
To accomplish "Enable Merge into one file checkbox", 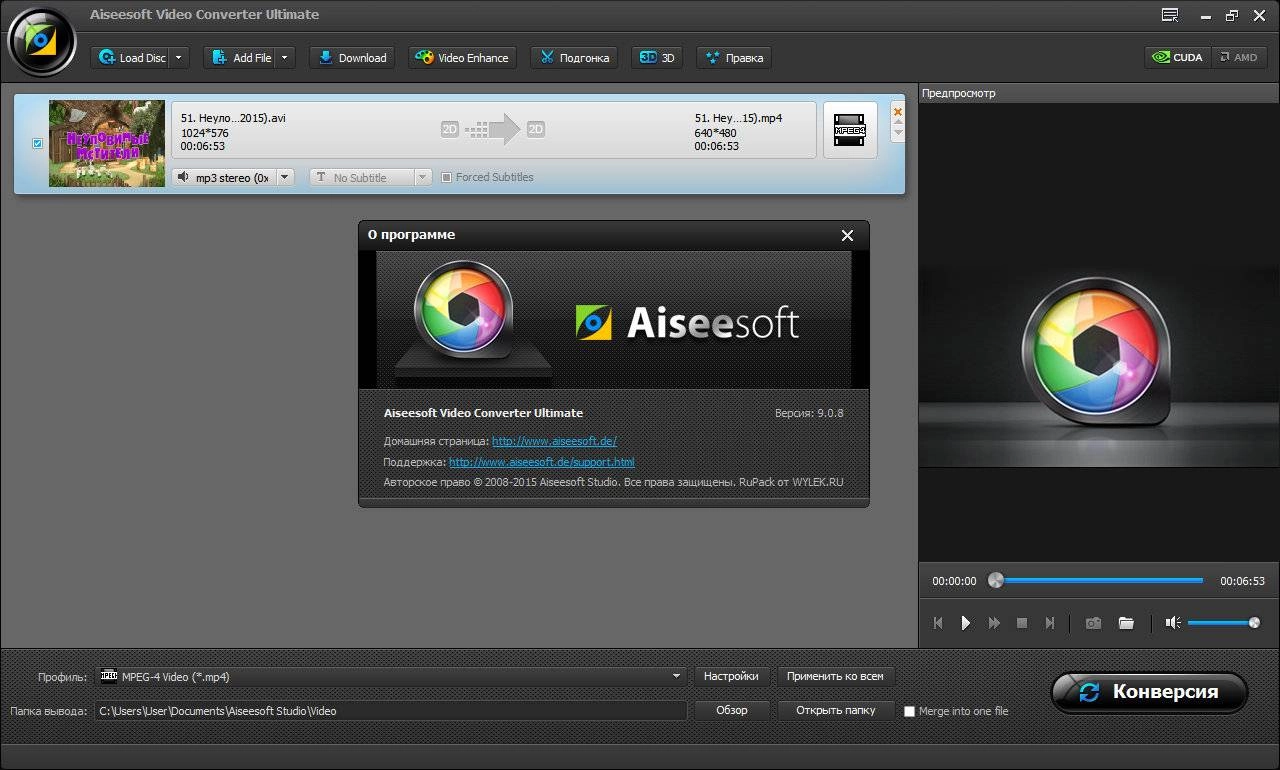I will [x=909, y=711].
